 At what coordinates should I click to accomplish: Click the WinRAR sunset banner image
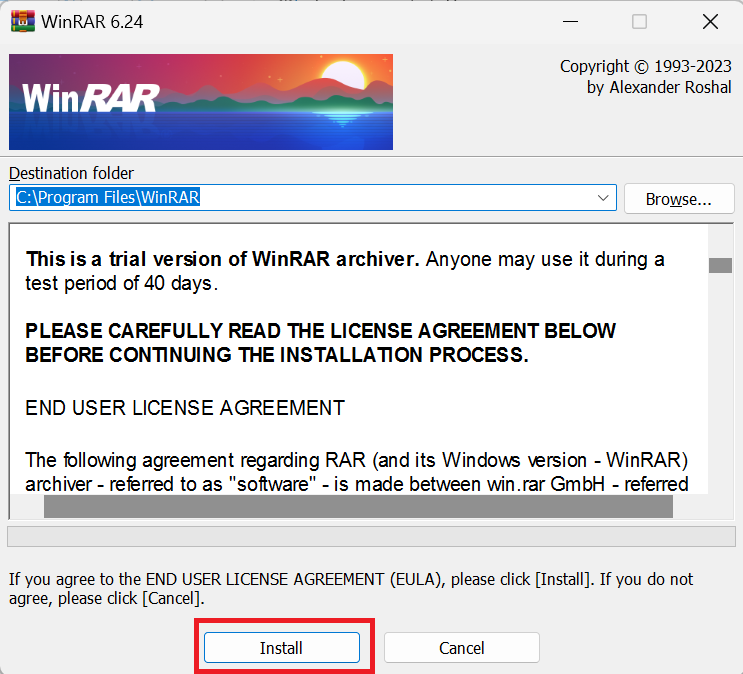click(x=201, y=102)
